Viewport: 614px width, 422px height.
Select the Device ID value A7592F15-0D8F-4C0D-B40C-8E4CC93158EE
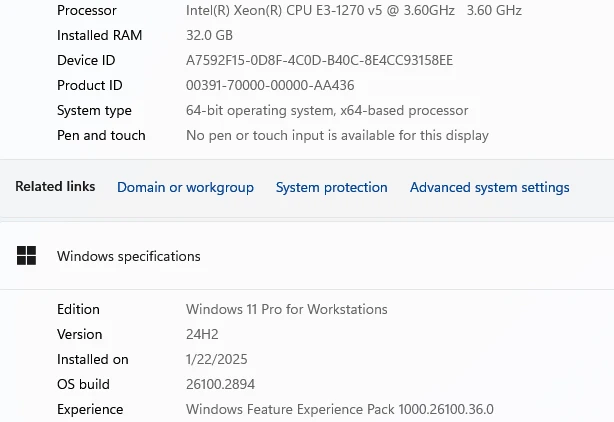coord(319,60)
